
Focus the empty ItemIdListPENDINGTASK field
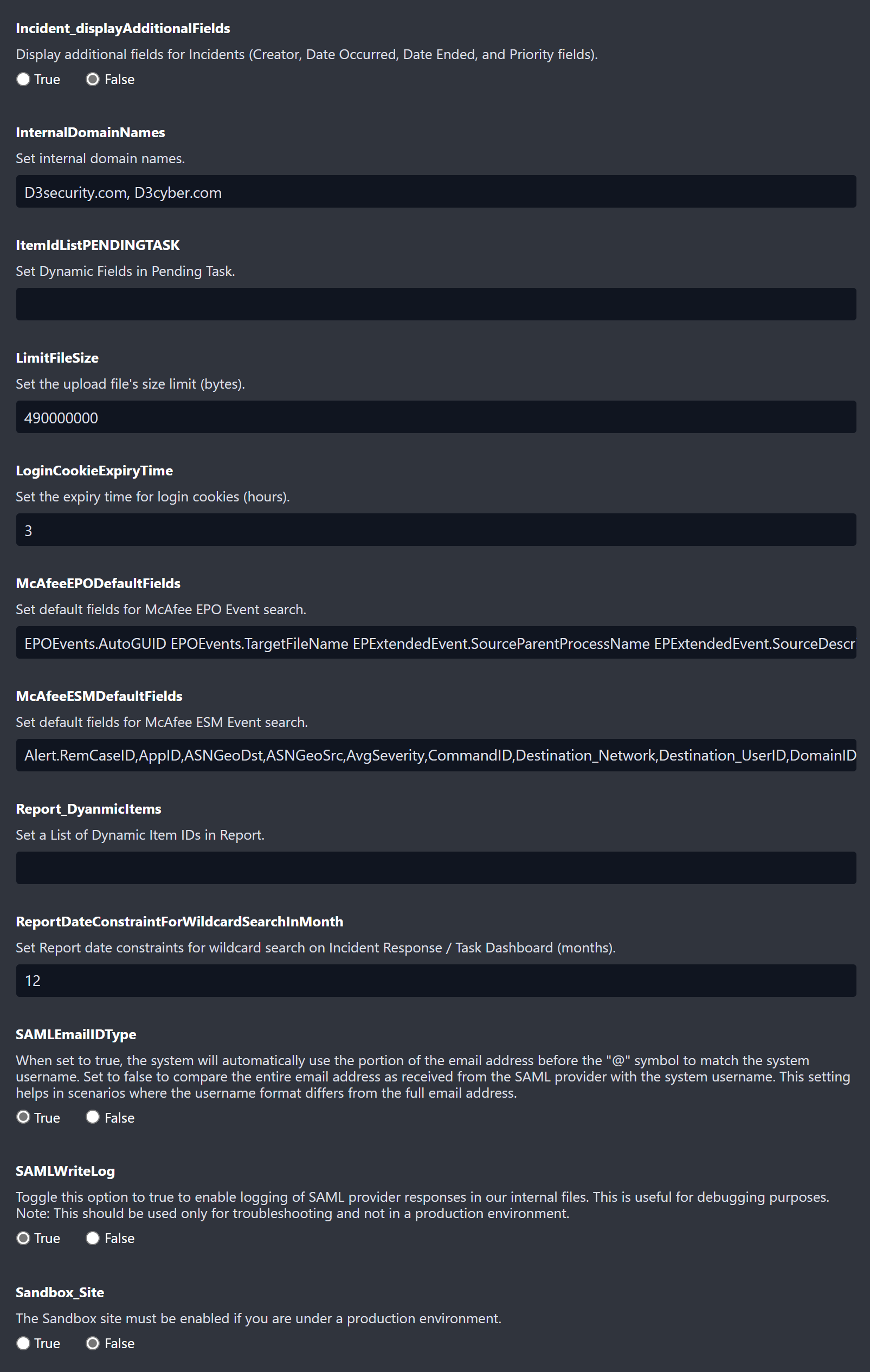435,304
